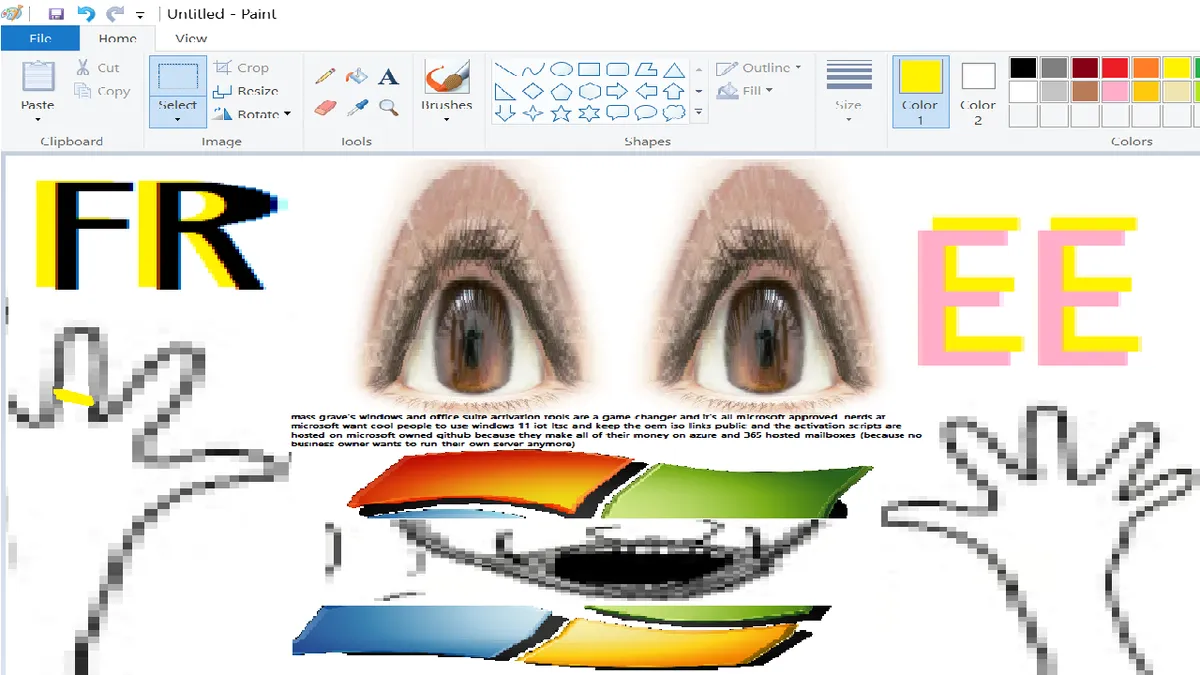
Task: Open the Paint application icon menu
Action: 13,14
